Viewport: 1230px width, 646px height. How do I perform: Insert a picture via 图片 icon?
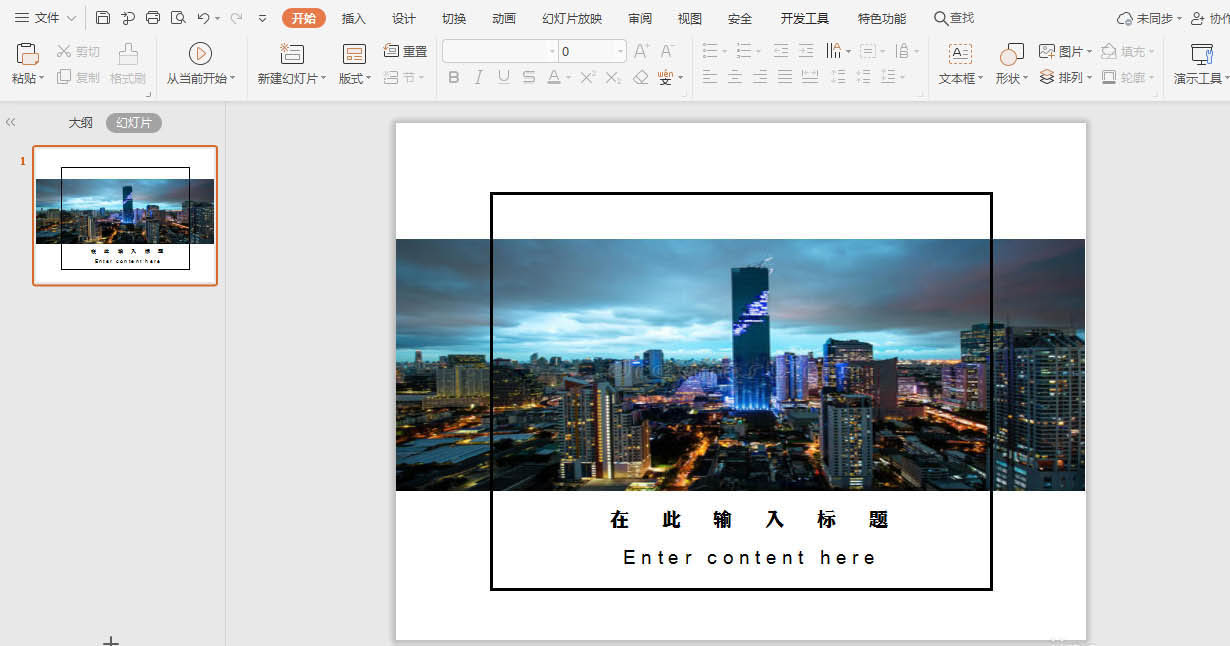pos(1056,49)
